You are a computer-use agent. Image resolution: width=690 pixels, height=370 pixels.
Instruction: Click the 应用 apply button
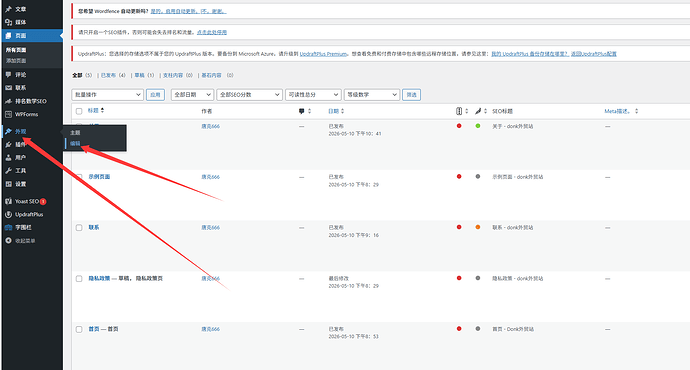point(155,95)
